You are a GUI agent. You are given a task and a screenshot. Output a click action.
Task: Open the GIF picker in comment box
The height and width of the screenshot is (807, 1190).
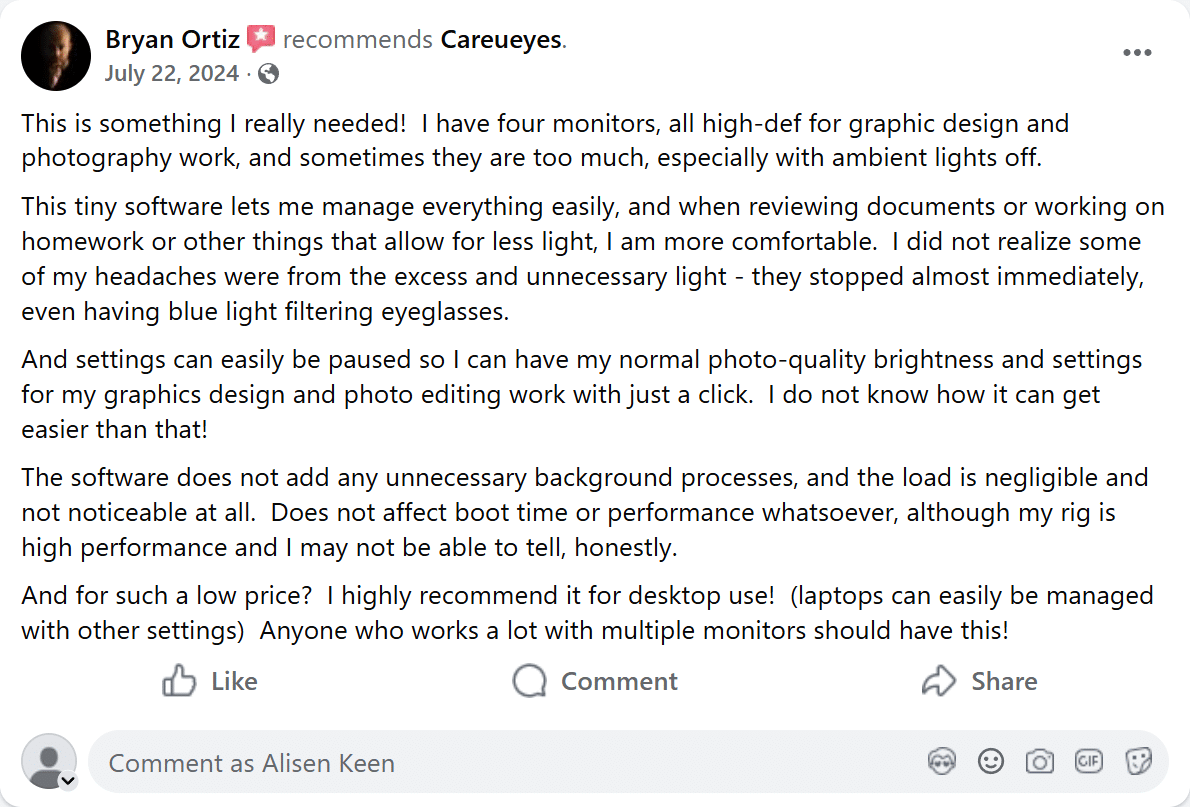1088,762
